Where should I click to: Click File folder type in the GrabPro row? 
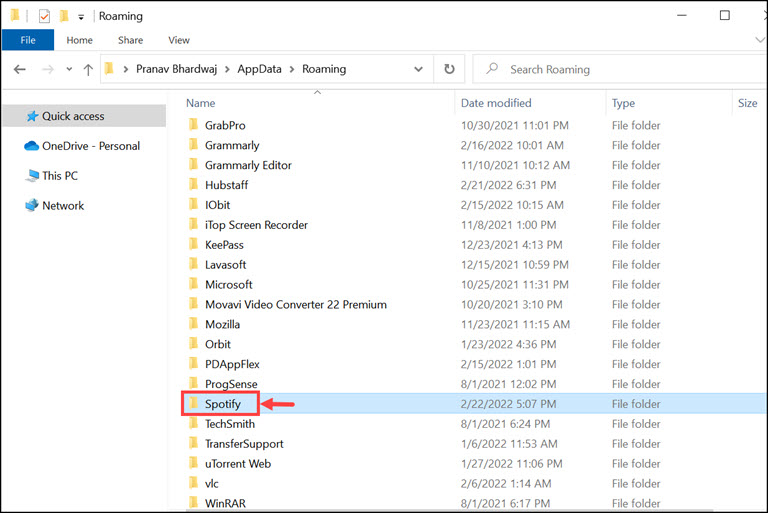(x=636, y=125)
